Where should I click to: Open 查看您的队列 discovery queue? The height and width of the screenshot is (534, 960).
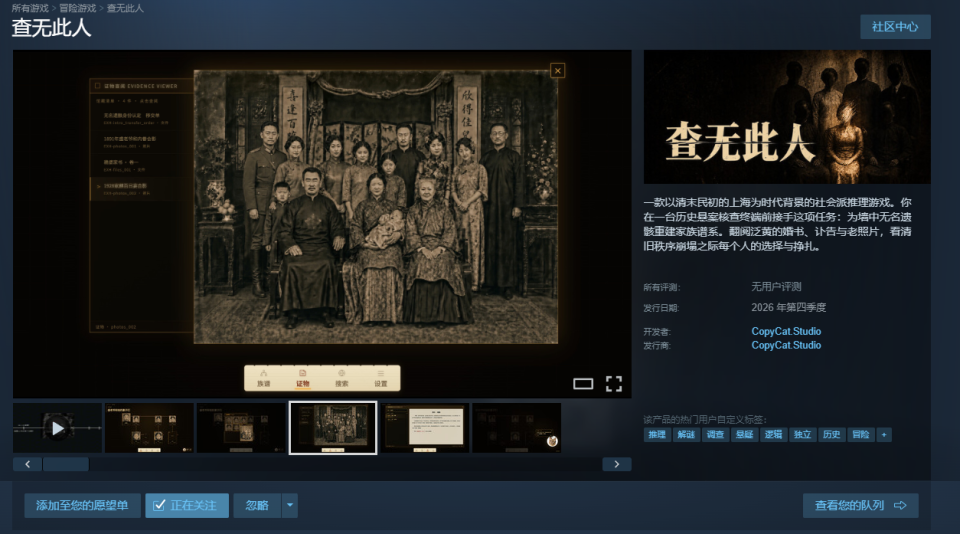pos(860,505)
